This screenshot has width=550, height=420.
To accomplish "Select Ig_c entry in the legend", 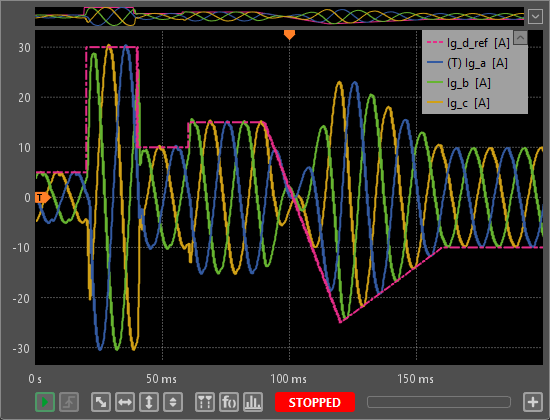I will pos(458,103).
